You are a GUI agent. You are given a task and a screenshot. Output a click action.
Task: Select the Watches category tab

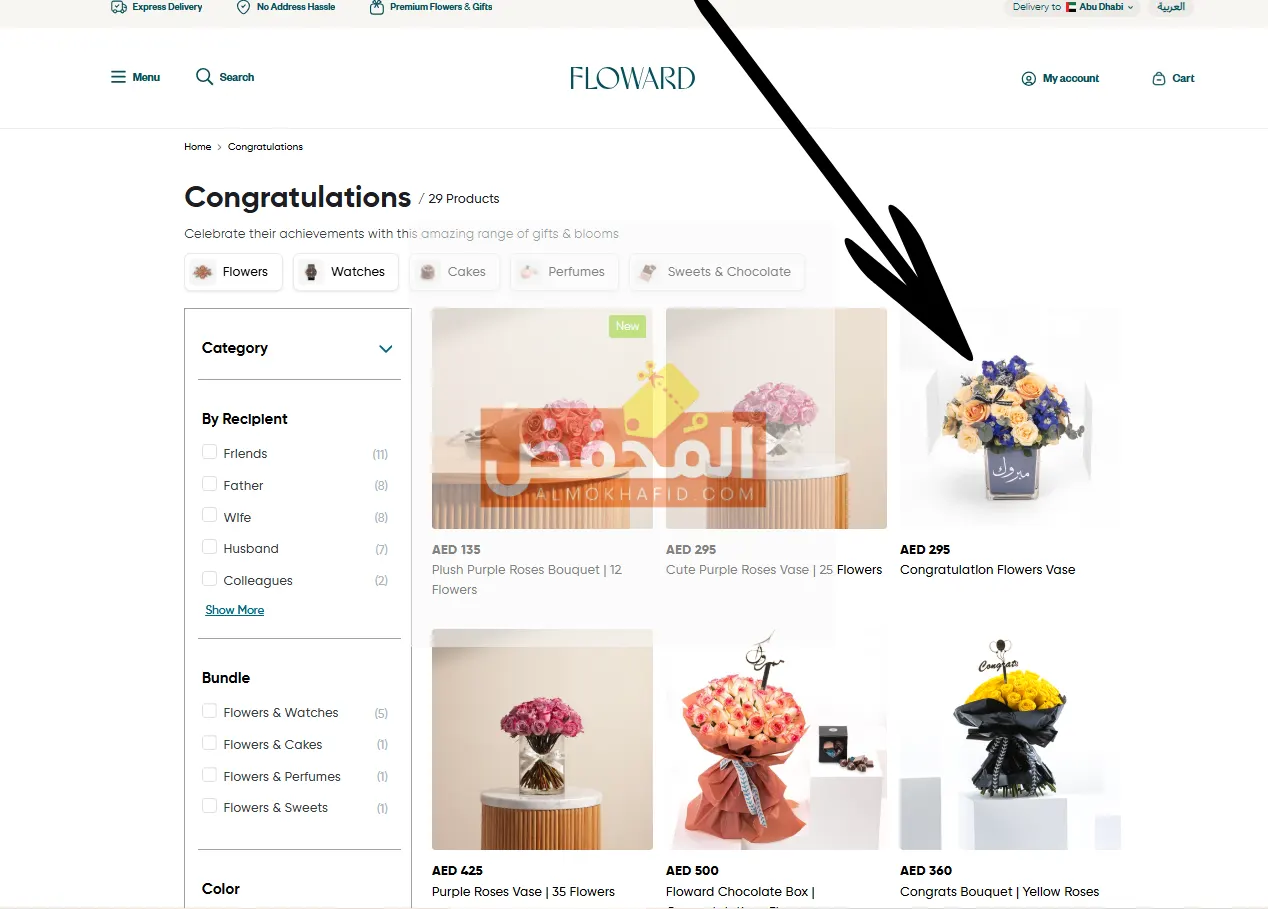click(346, 272)
